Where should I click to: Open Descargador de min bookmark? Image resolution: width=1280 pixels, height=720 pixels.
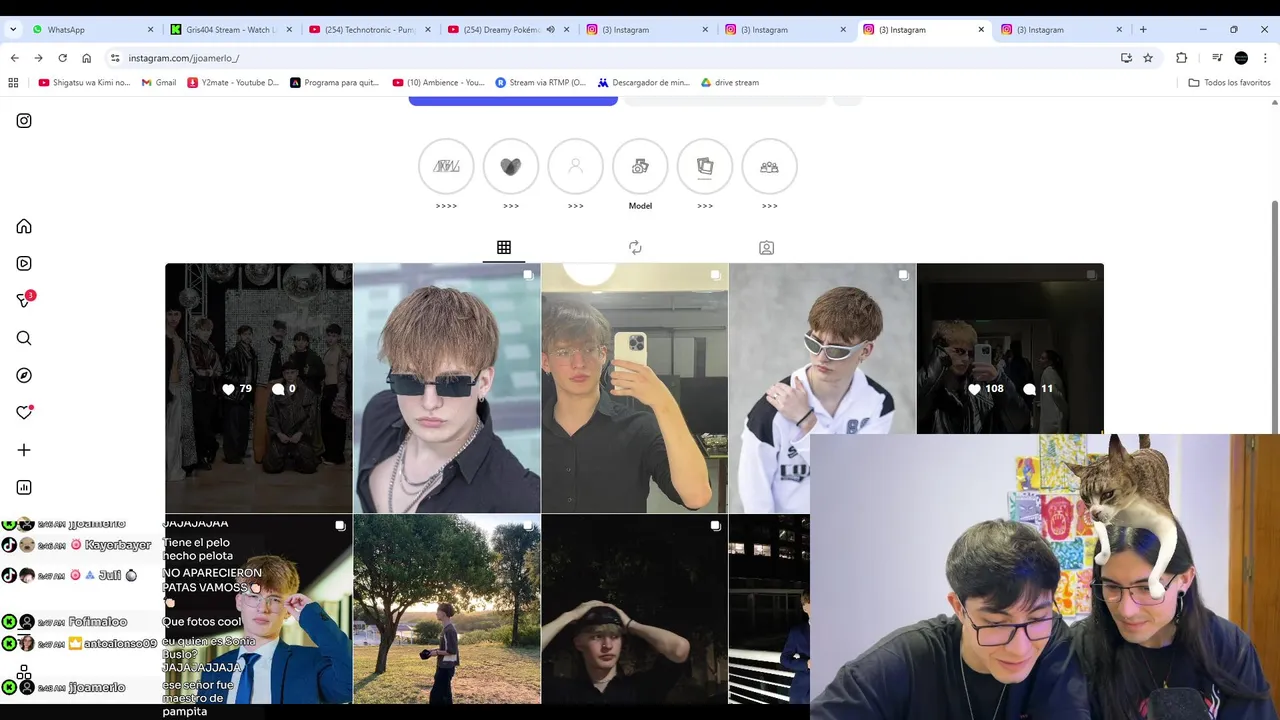pos(644,83)
